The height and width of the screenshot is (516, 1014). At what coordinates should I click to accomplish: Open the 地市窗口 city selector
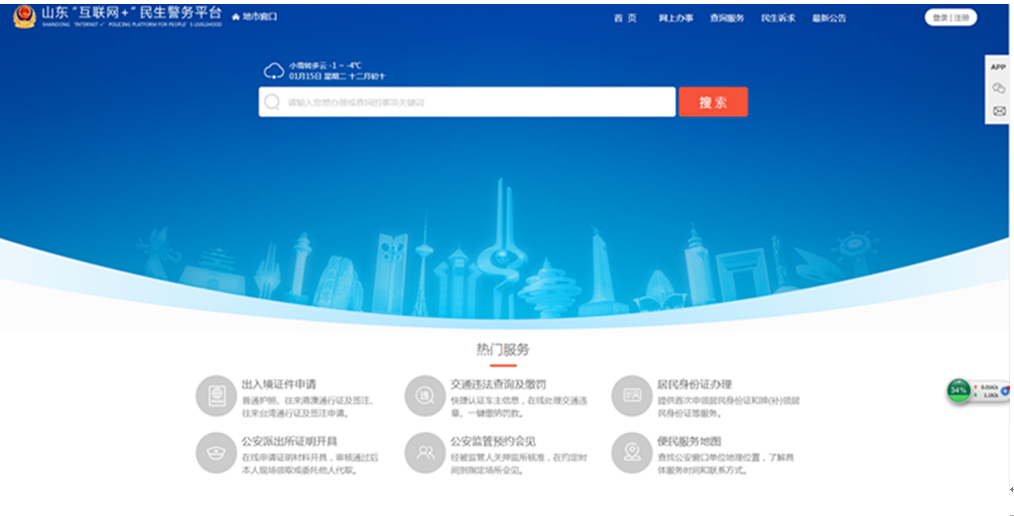255,17
